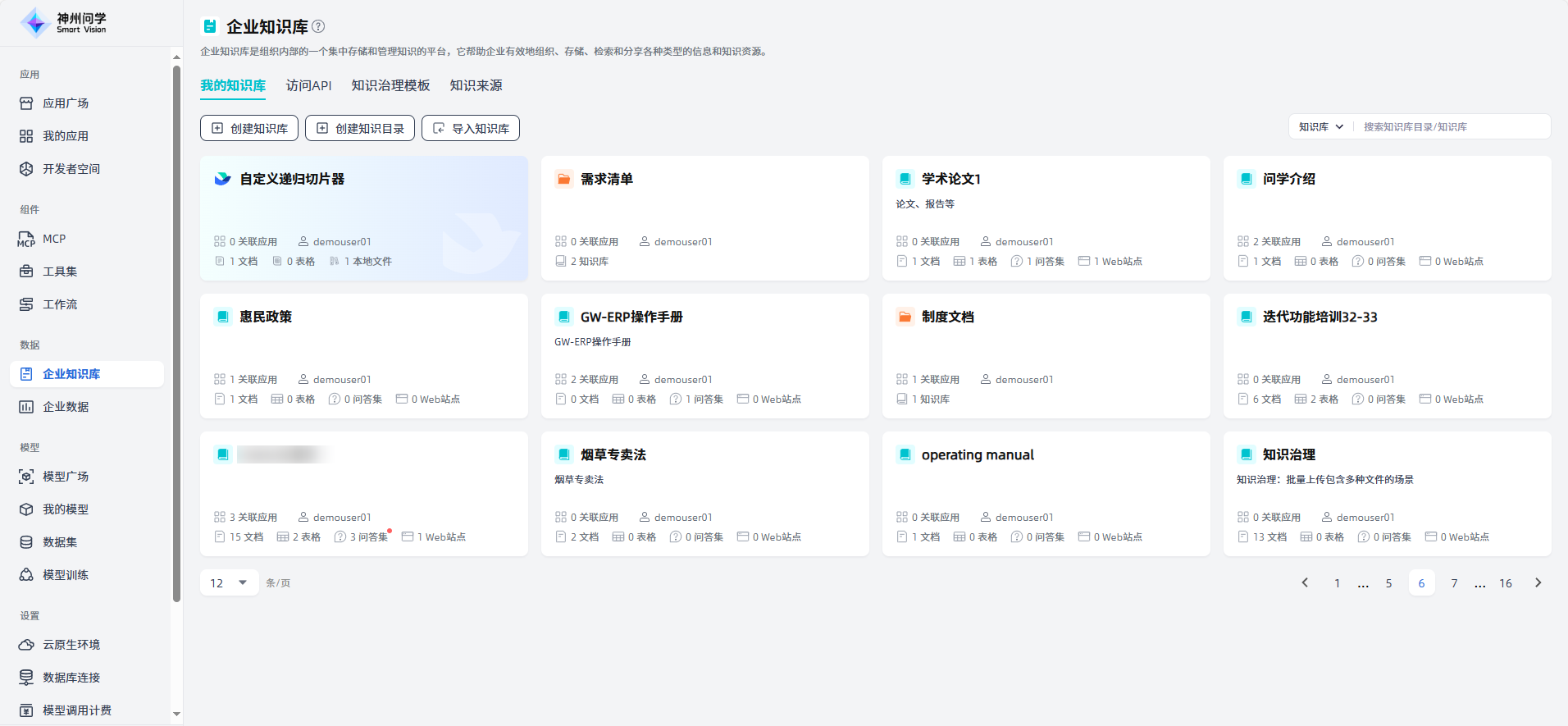Open 模型广场 from the sidebar
The image size is (1568, 726).
coord(65,477)
